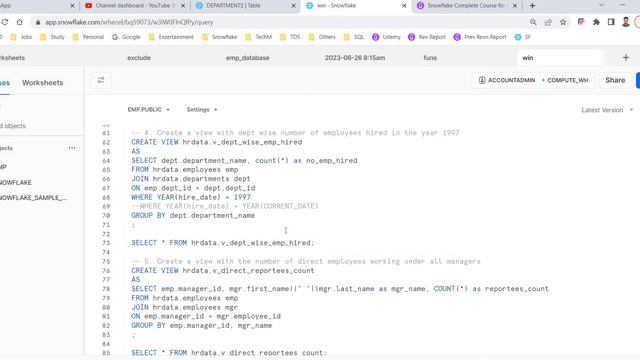640x360 pixels.
Task: Click WHERE YEAR(hire_date) = 1997 line
Action: click(x=191, y=197)
